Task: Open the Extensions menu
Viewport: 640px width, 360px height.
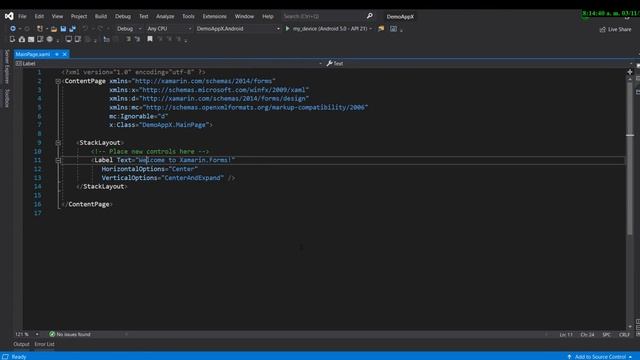Action: tap(214, 16)
